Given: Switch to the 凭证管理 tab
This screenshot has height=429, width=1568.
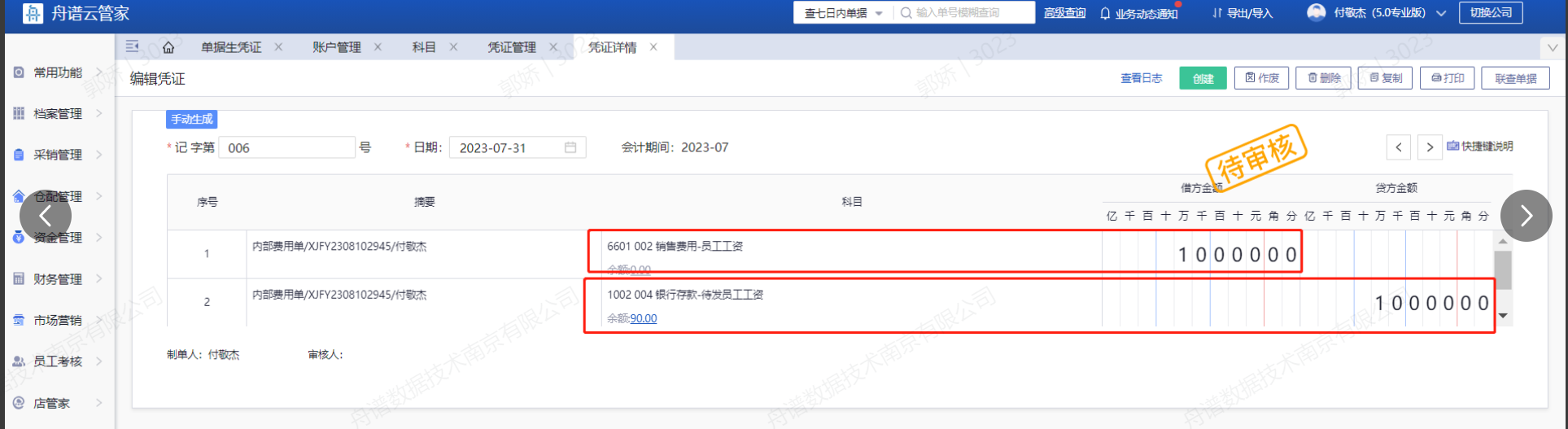Looking at the screenshot, I should (x=512, y=47).
